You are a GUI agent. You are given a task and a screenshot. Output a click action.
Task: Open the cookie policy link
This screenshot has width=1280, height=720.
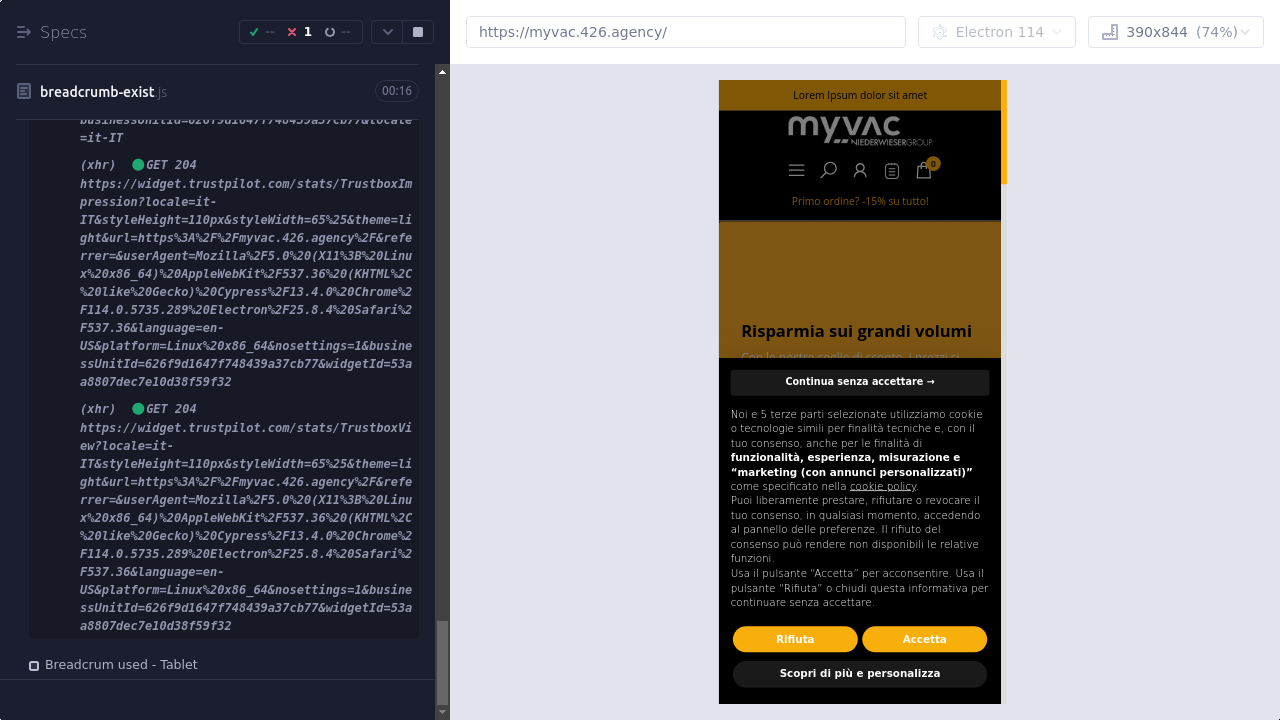coord(882,486)
